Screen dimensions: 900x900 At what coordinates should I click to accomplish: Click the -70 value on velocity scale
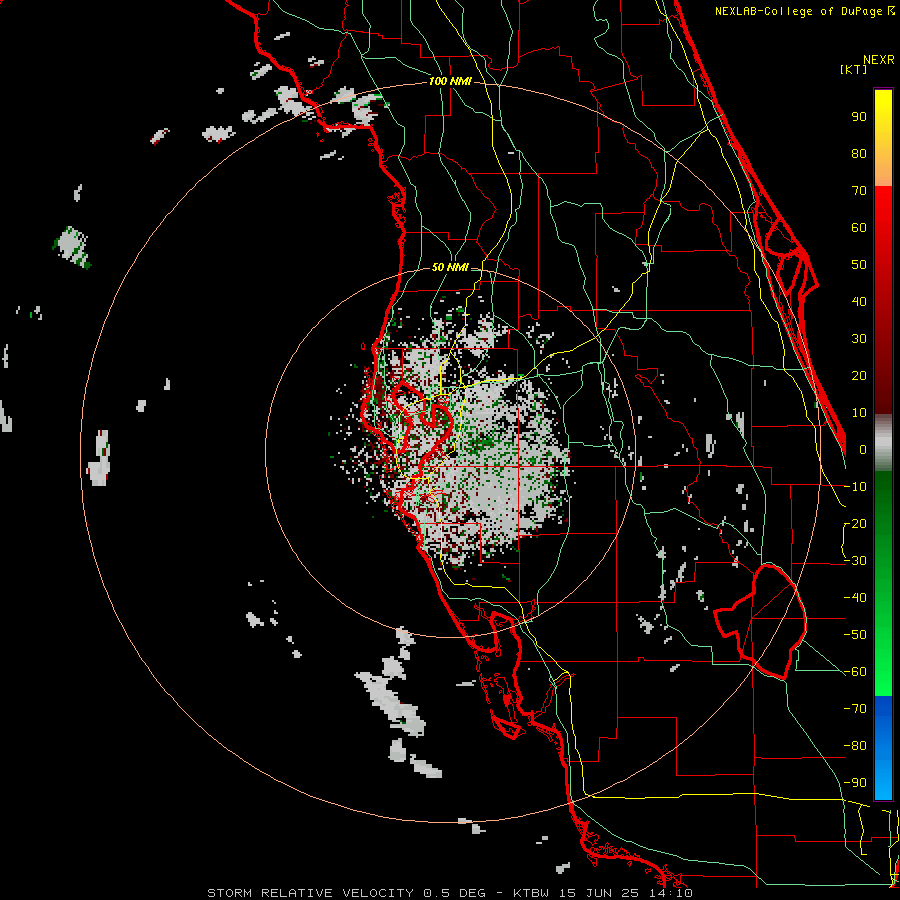pos(855,709)
